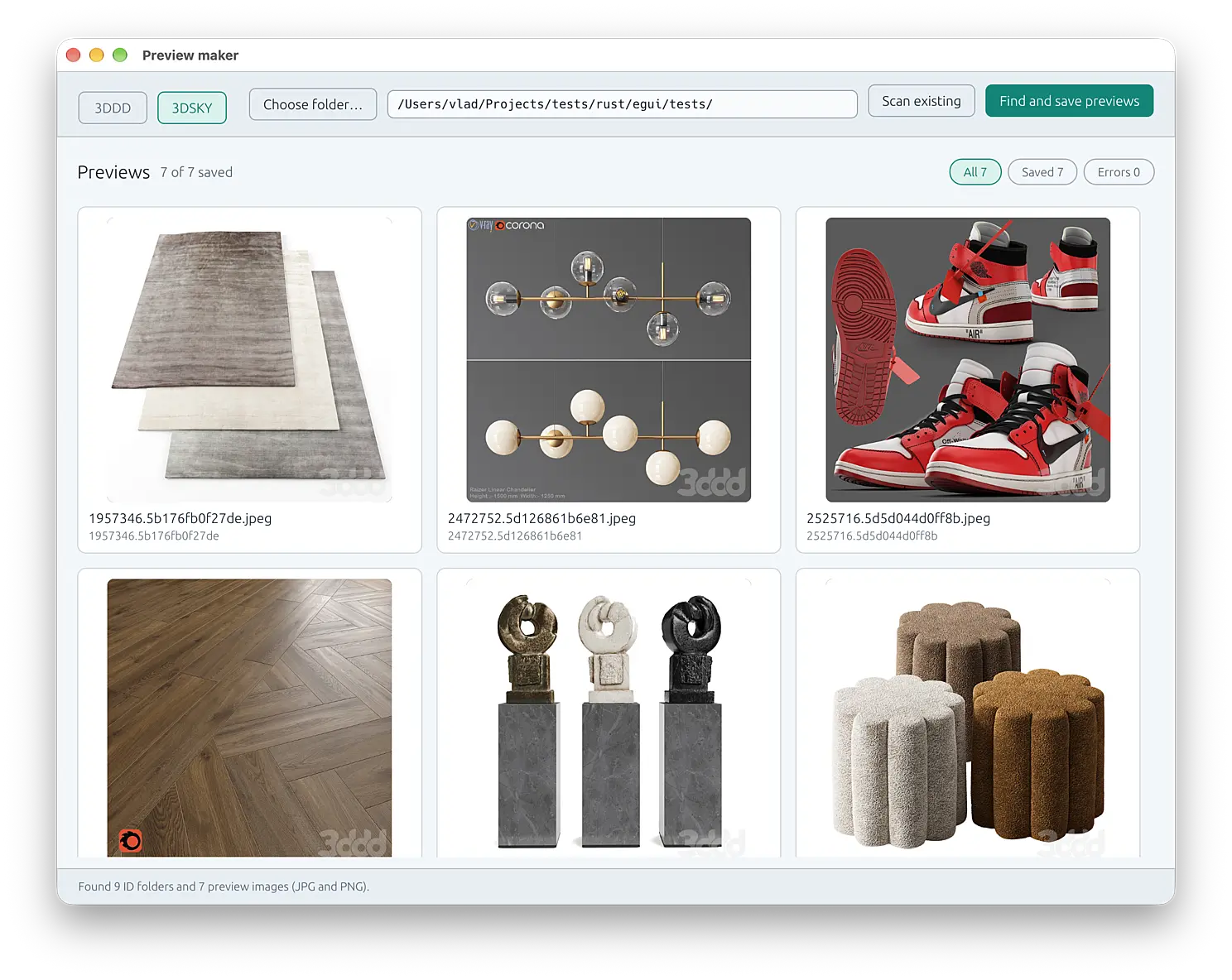Minimize the Preview maker window

click(96, 55)
